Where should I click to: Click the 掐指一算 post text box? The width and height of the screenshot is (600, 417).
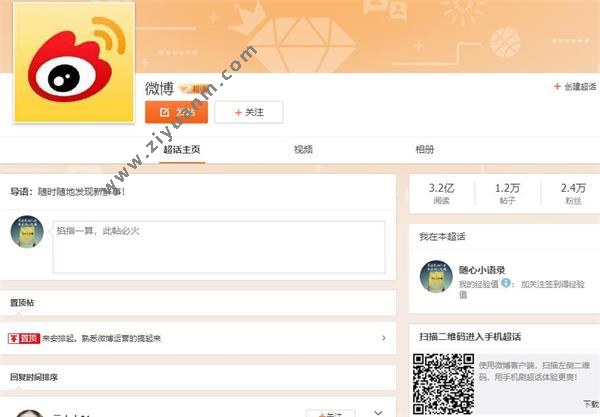[x=219, y=247]
